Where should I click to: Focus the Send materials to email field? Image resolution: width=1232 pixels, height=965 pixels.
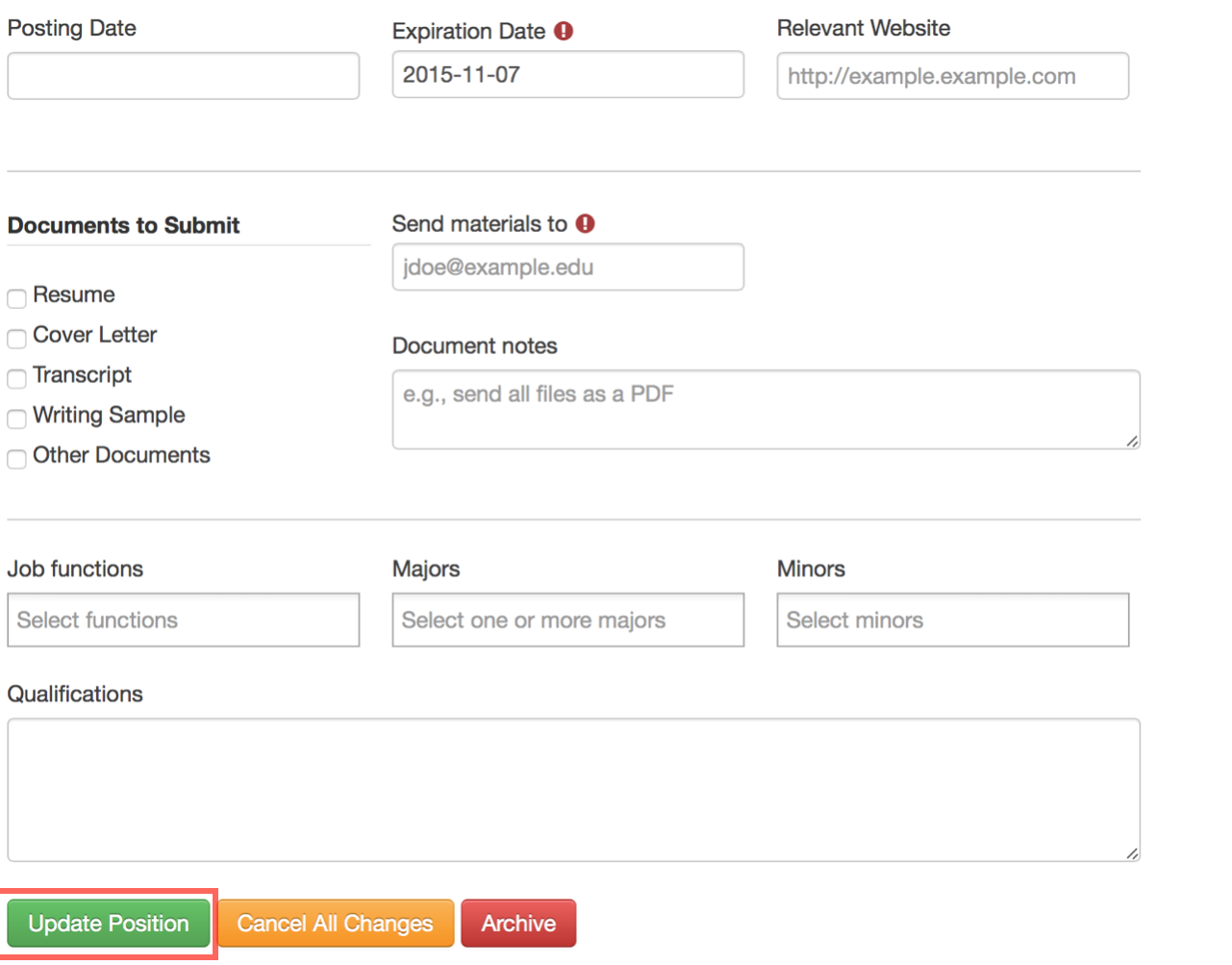click(567, 267)
